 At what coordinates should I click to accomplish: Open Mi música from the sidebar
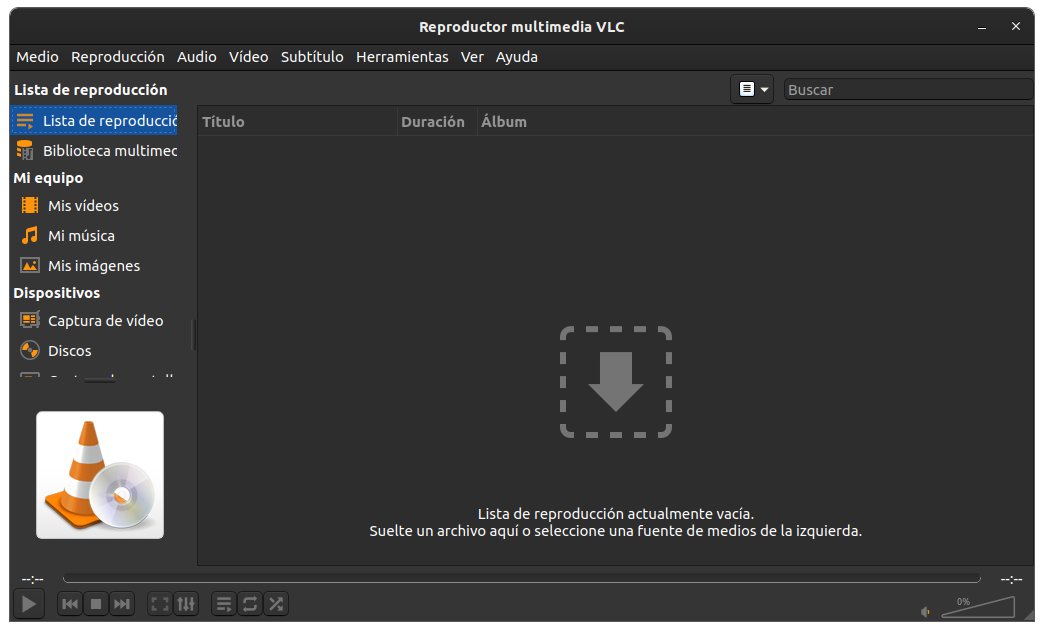coord(29,235)
